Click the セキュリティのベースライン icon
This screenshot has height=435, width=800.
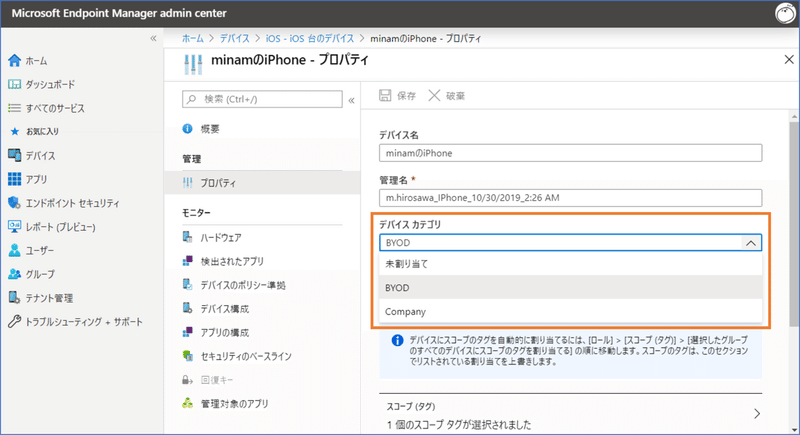click(x=188, y=356)
